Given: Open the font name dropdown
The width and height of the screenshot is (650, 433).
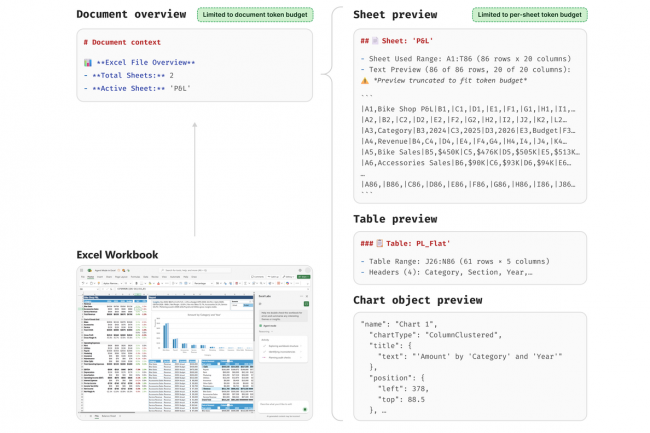Looking at the screenshot, I should pos(113,283).
